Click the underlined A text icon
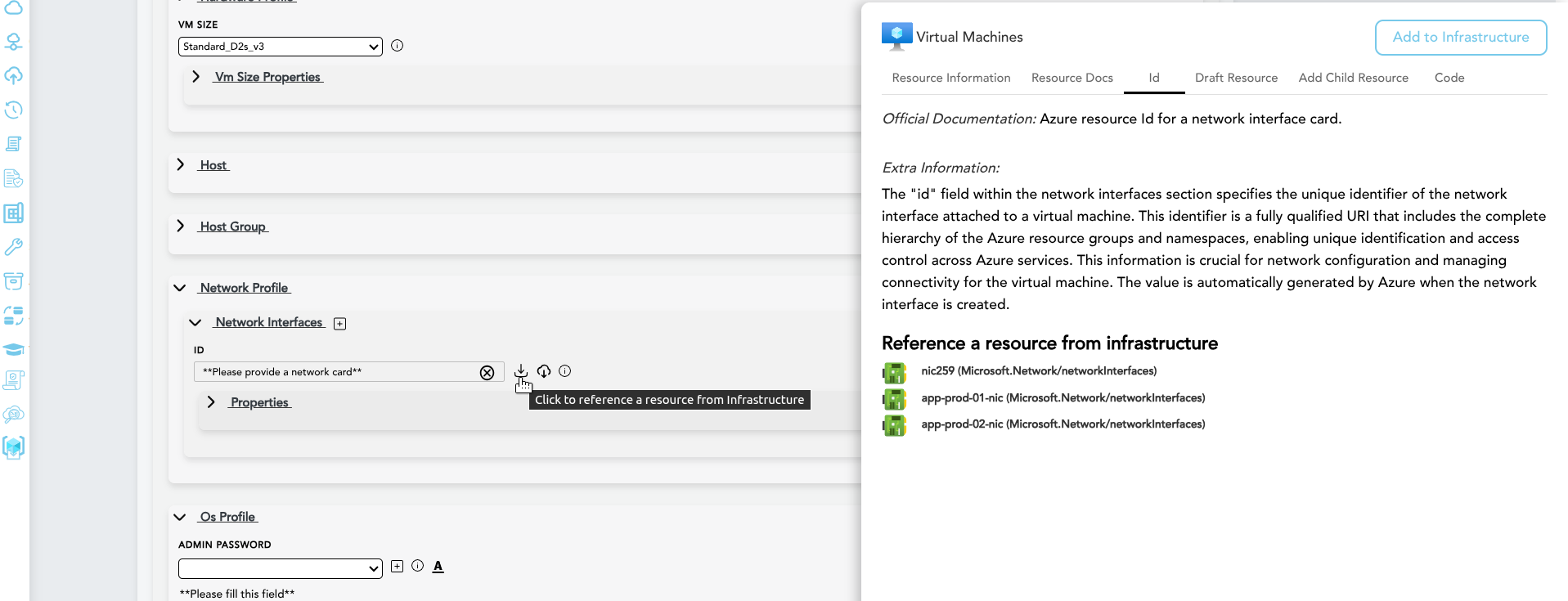The width and height of the screenshot is (1568, 601). point(438,566)
